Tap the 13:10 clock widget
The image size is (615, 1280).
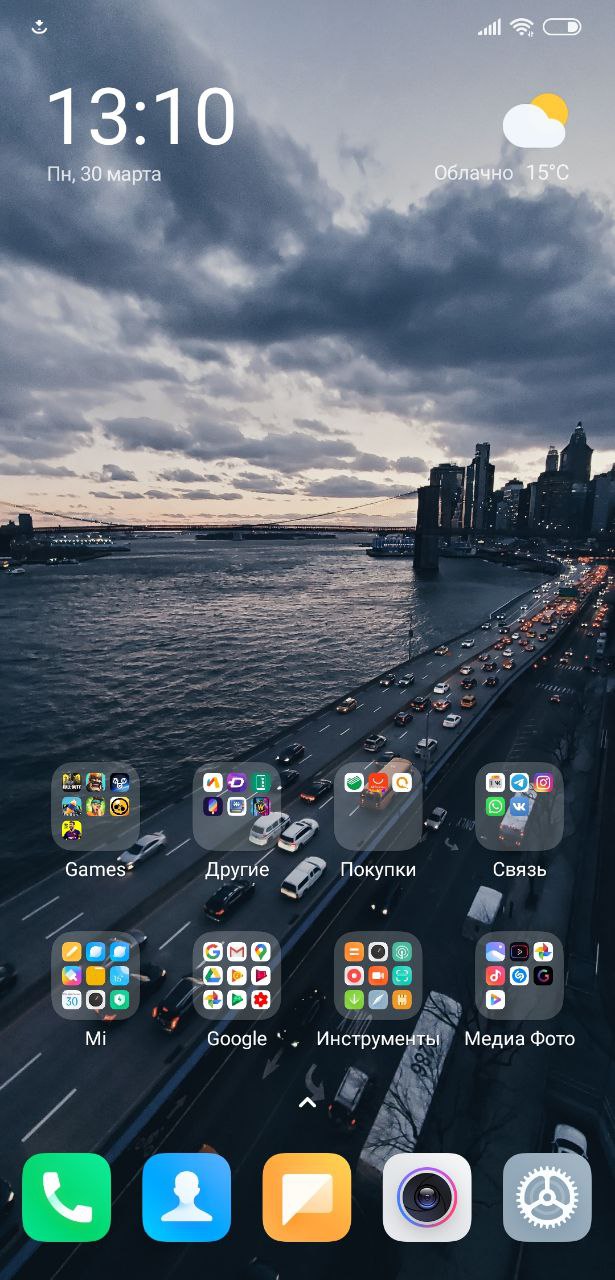coord(141,118)
